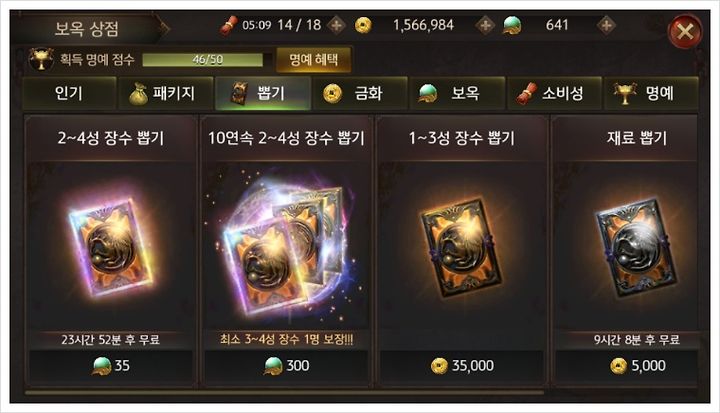Close the 보옥 상점 shop window

[x=685, y=31]
